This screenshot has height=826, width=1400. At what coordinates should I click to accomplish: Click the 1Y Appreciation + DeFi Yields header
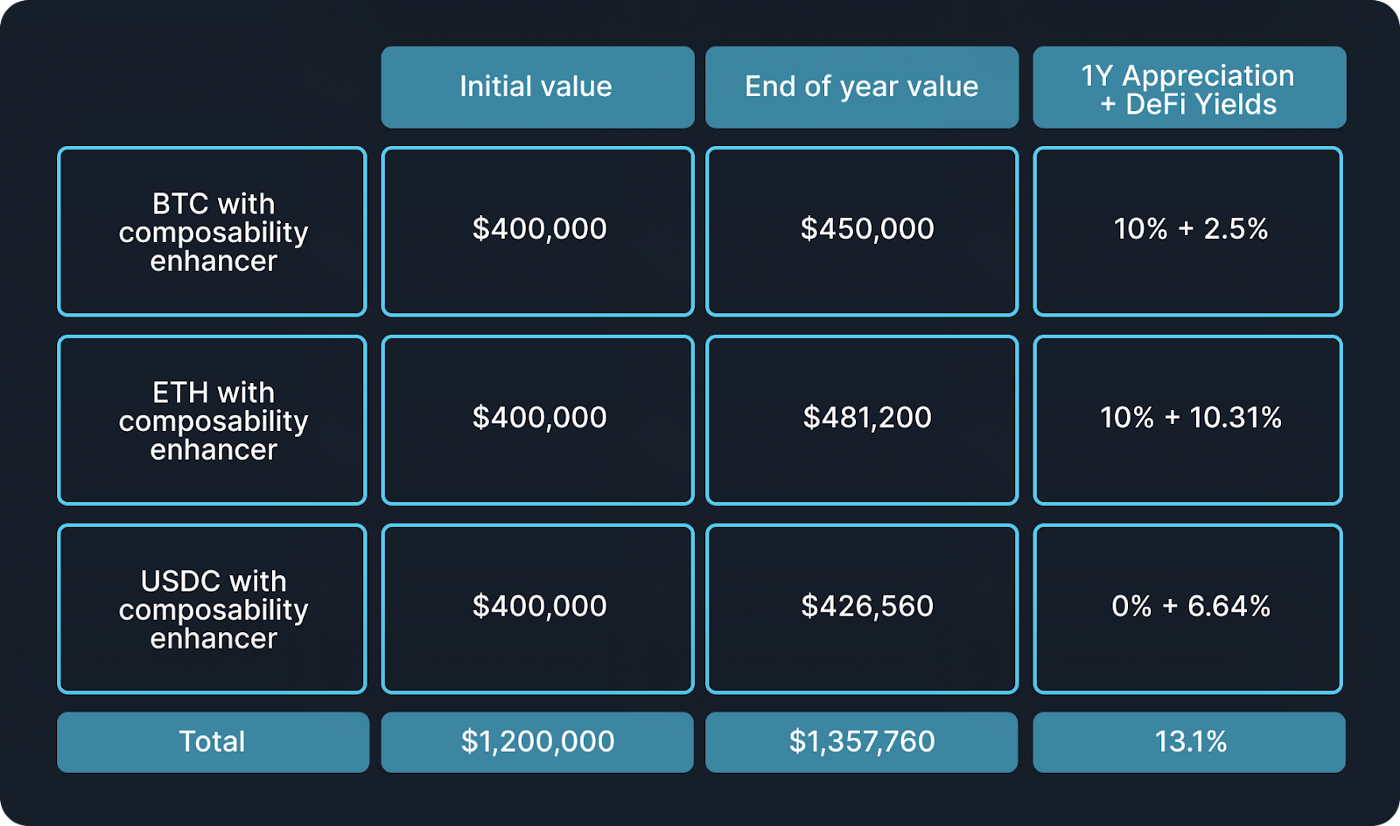(x=1189, y=87)
